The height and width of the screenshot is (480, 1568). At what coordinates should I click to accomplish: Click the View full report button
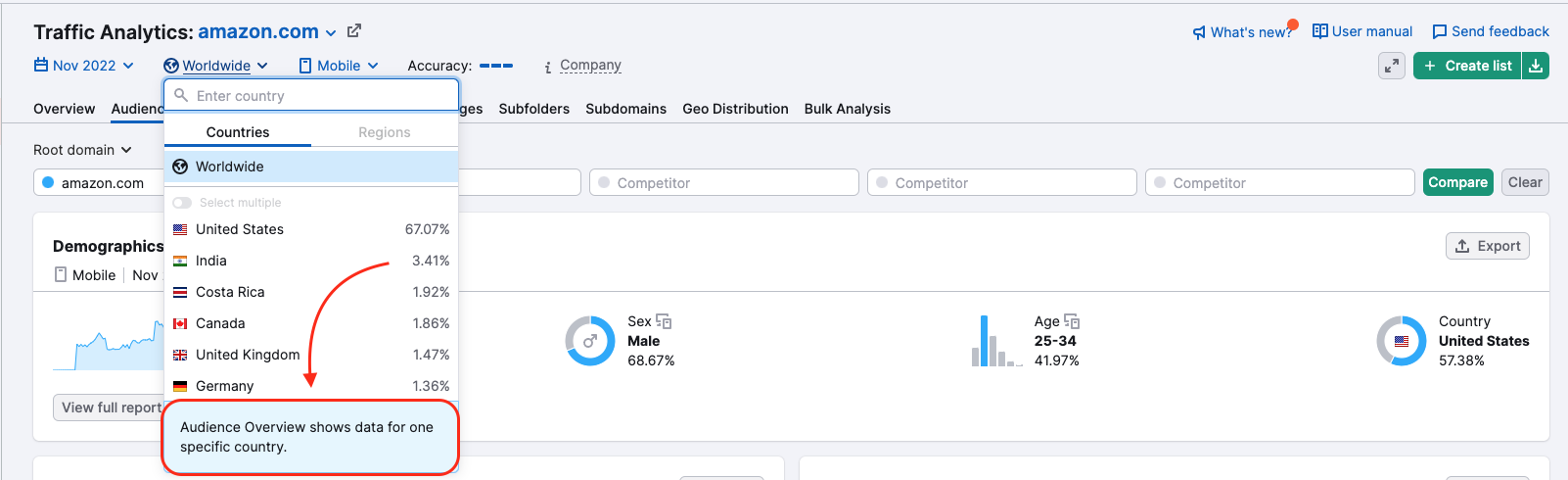109,408
